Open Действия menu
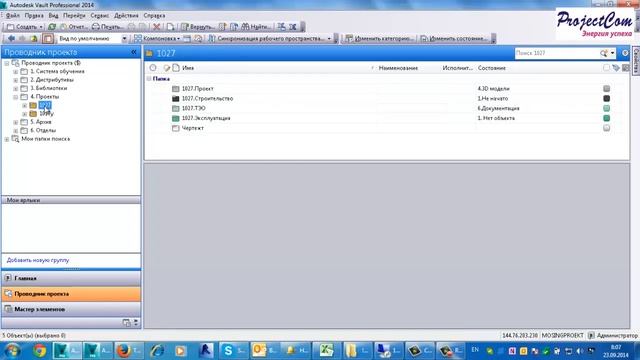Screen dimensions: 640x360 click(126, 16)
